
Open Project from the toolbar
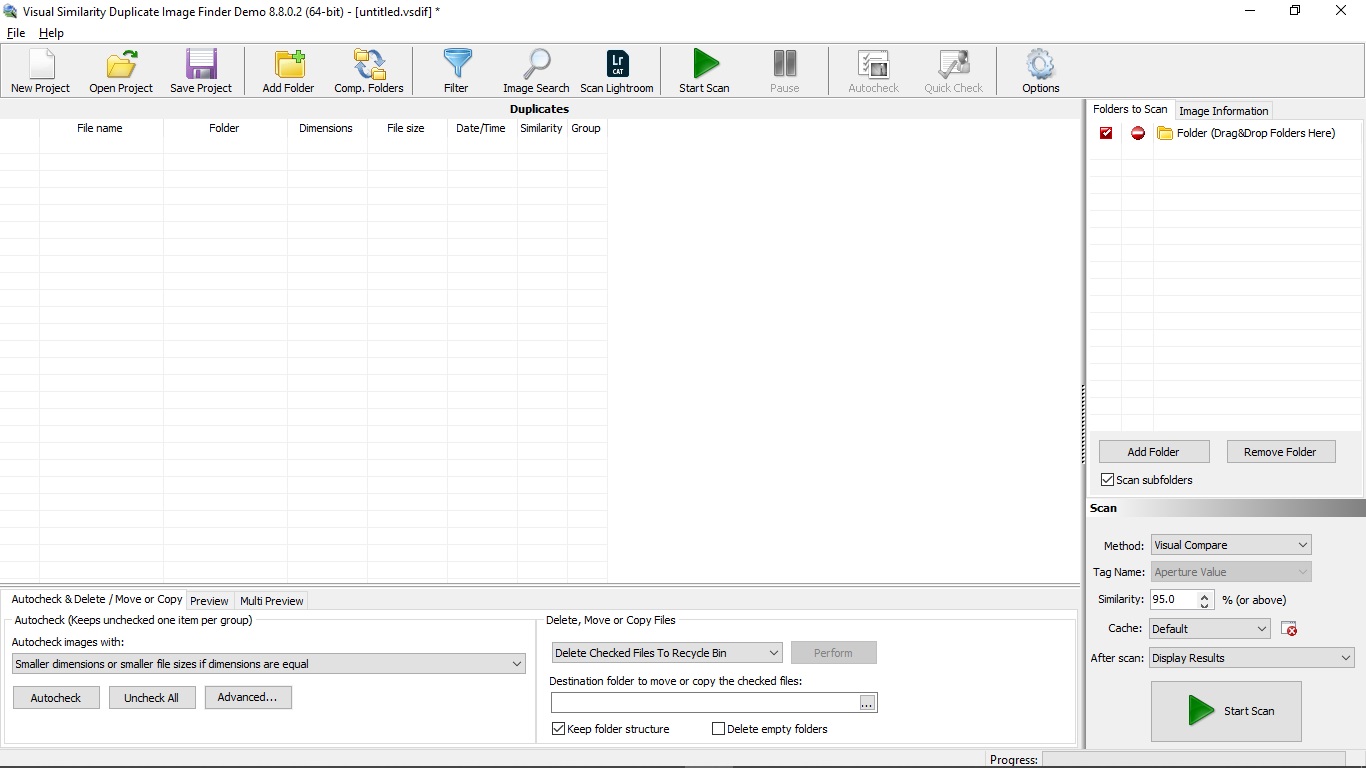point(121,64)
